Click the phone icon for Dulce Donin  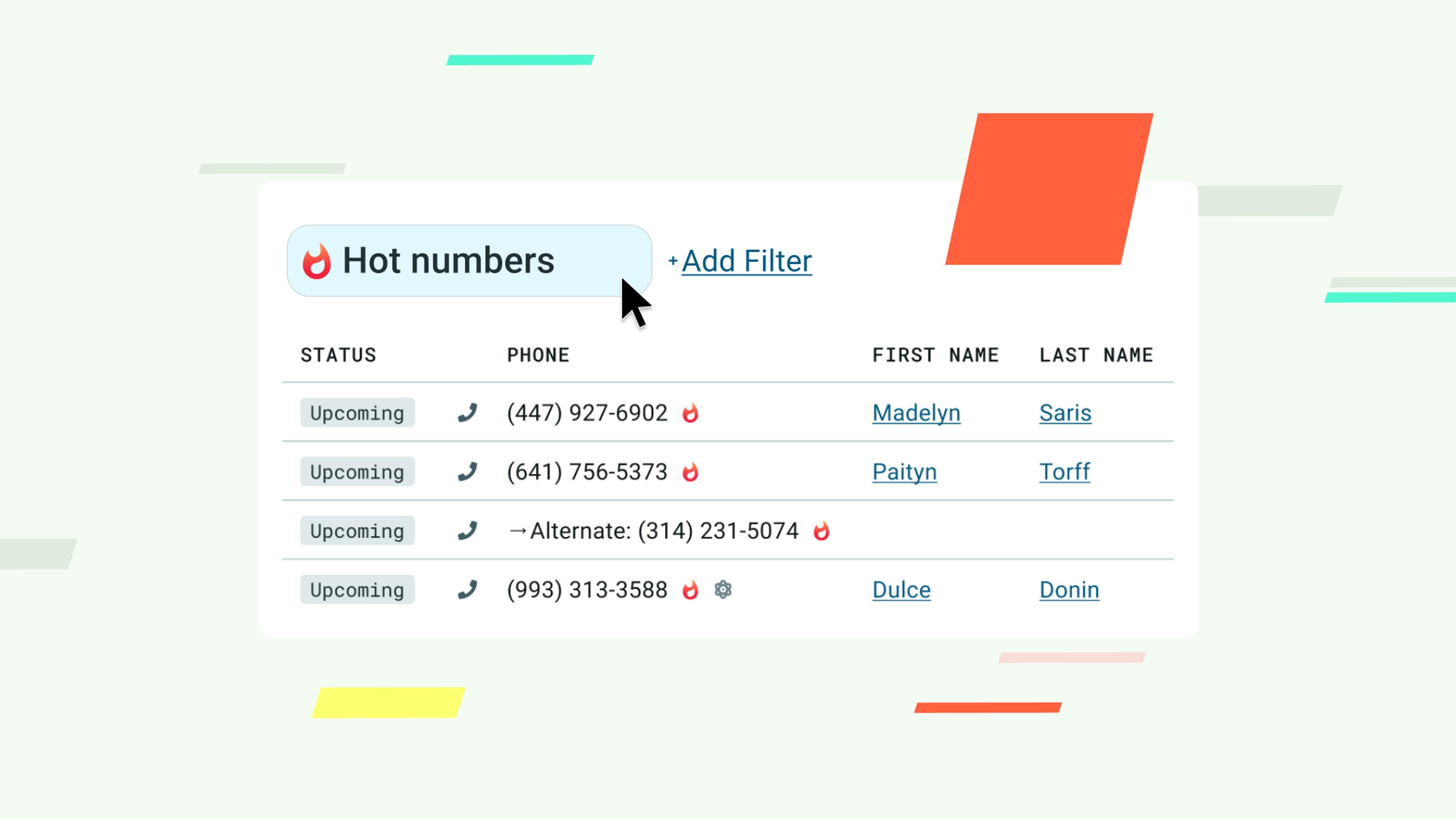(468, 590)
